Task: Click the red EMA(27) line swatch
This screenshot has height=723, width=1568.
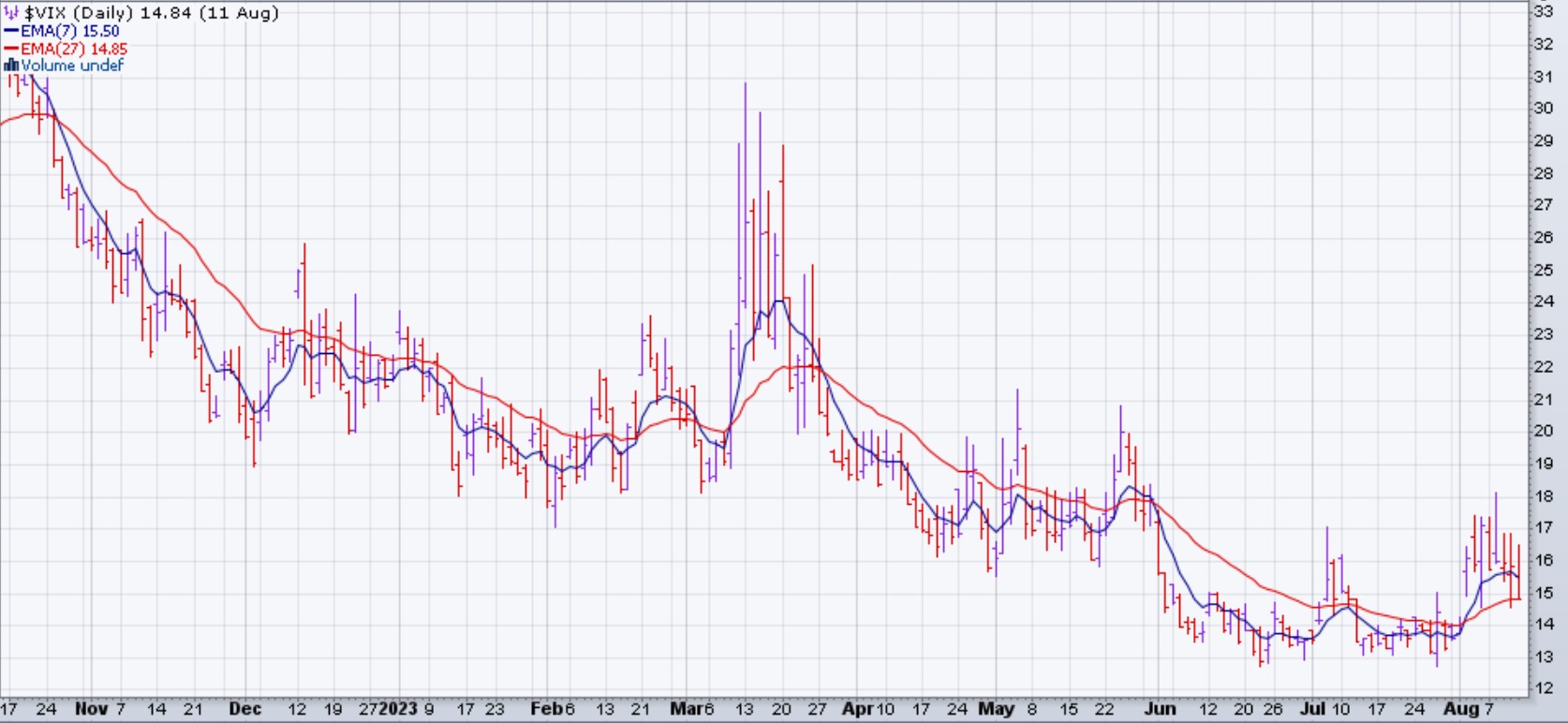Action: pos(11,49)
